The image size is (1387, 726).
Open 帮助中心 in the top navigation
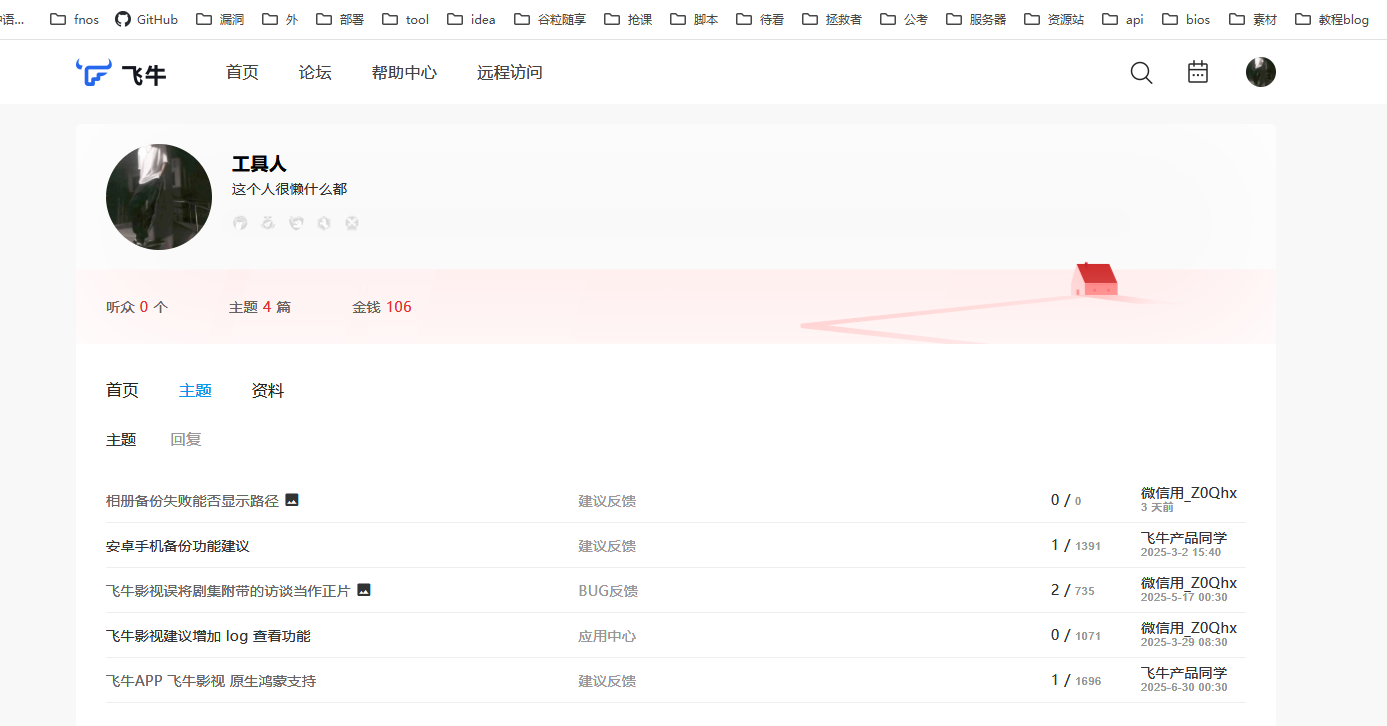click(404, 73)
